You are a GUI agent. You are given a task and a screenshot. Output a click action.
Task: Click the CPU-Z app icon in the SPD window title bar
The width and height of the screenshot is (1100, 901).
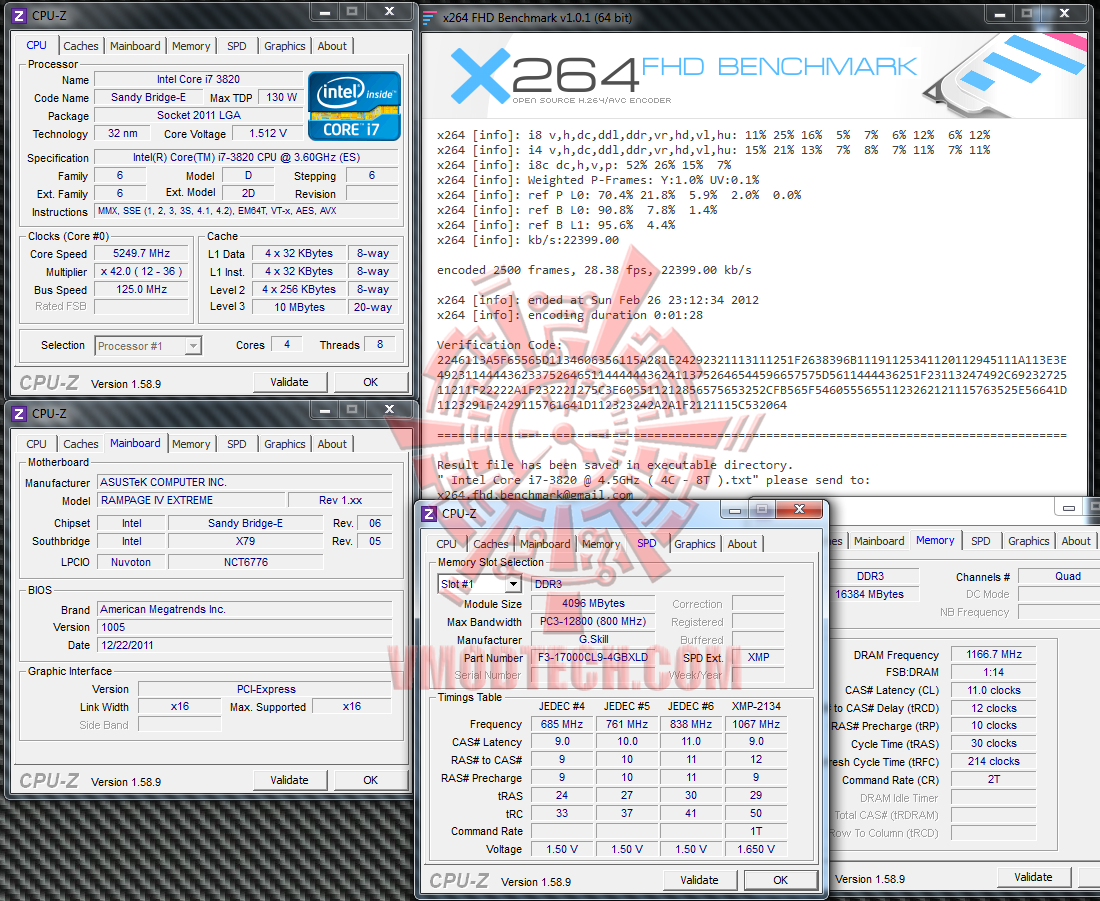click(429, 514)
